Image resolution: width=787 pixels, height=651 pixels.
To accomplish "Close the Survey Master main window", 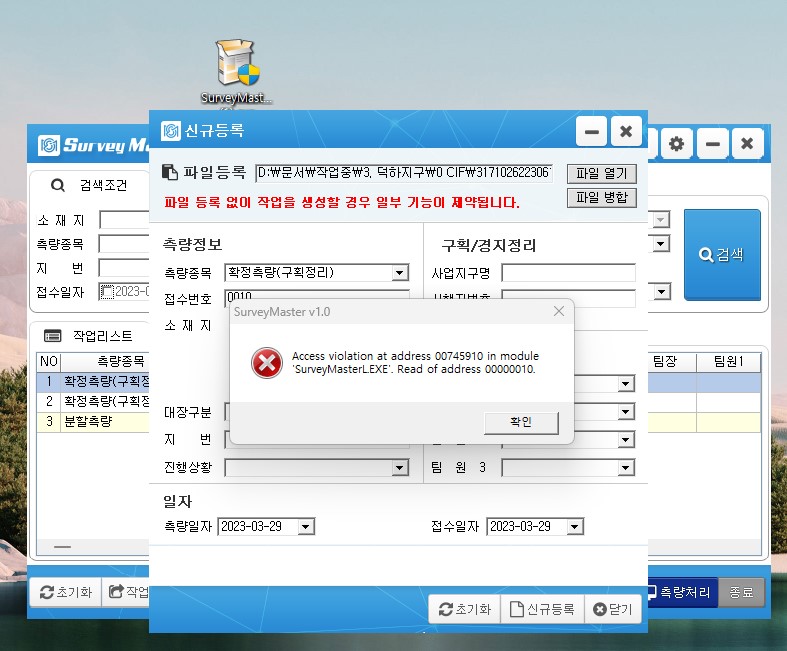I will click(x=747, y=144).
